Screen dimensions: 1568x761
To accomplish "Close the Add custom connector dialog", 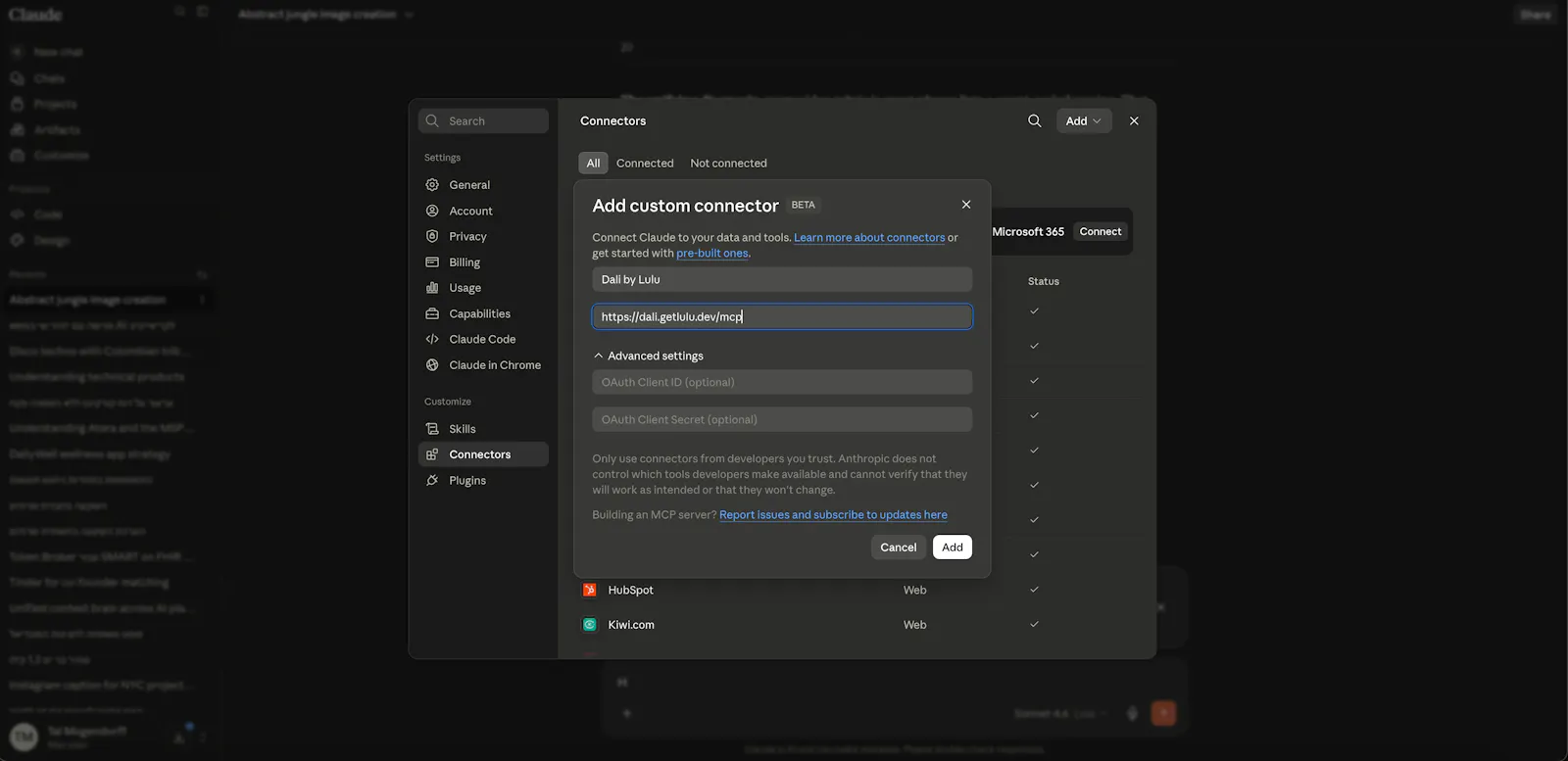I will (966, 205).
